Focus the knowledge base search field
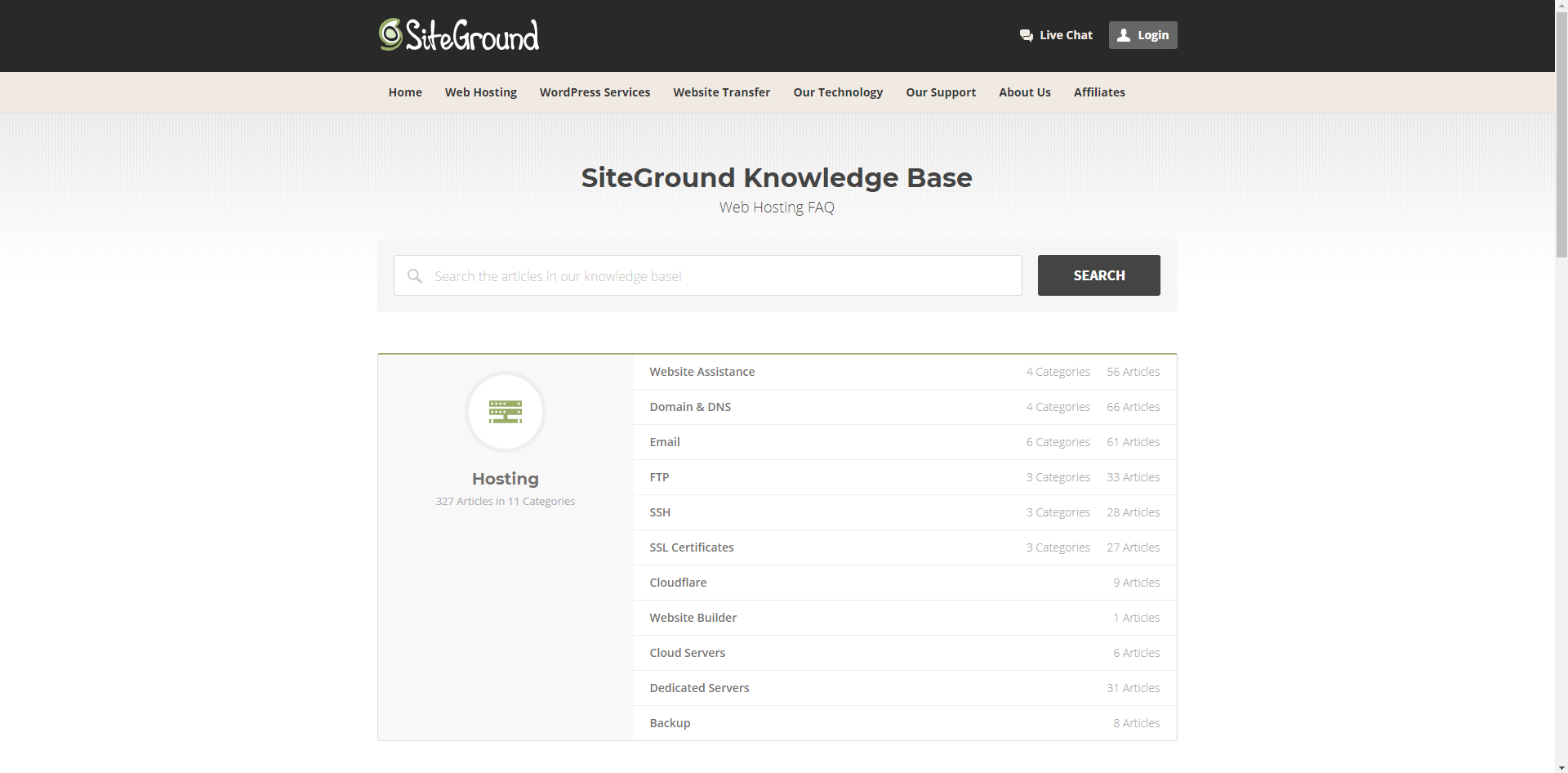 pyautogui.click(x=708, y=275)
